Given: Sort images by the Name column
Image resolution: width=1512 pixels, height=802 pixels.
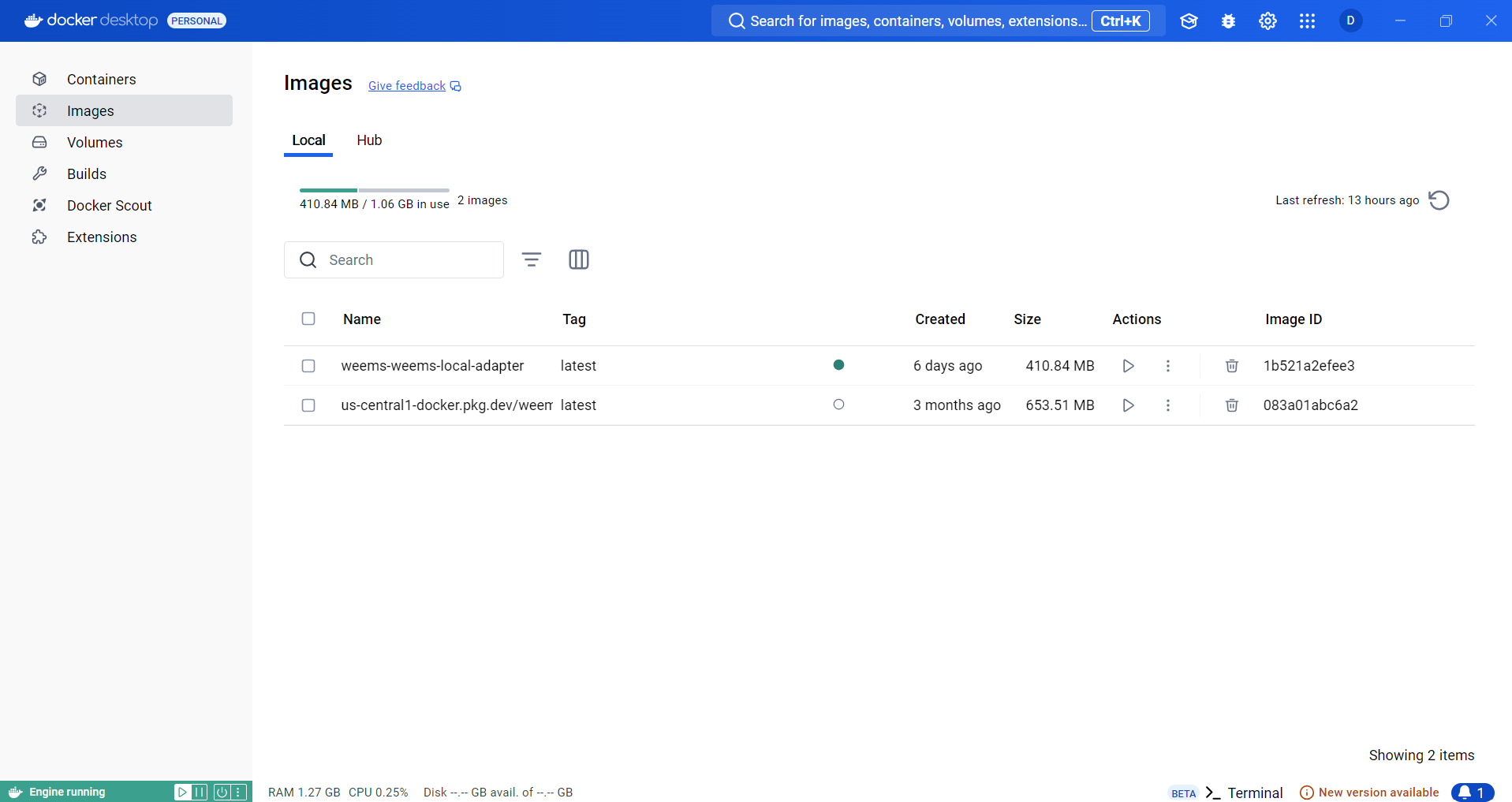Looking at the screenshot, I should pyautogui.click(x=362, y=319).
